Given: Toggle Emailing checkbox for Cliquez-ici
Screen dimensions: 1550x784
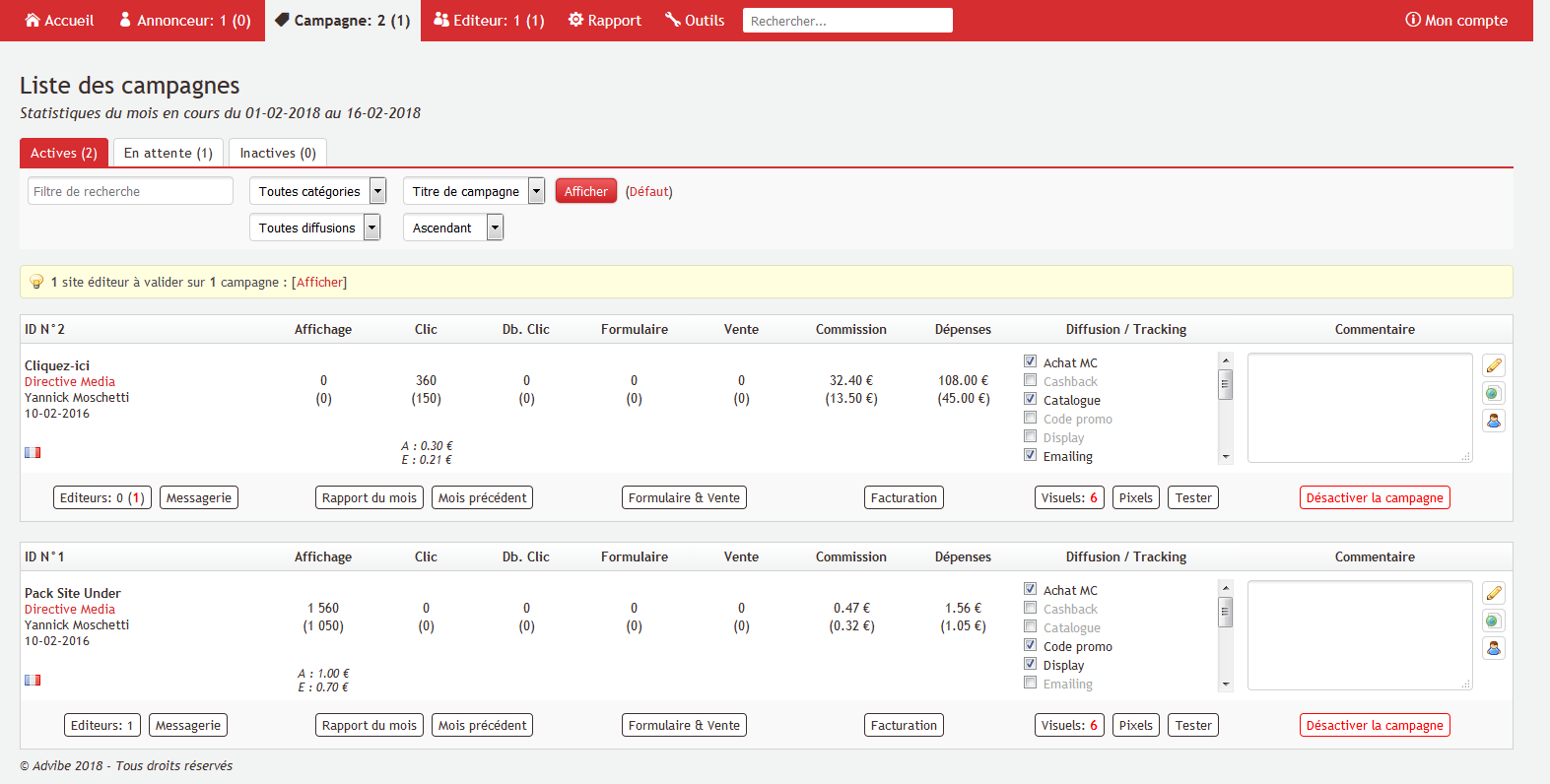Looking at the screenshot, I should (x=1030, y=455).
